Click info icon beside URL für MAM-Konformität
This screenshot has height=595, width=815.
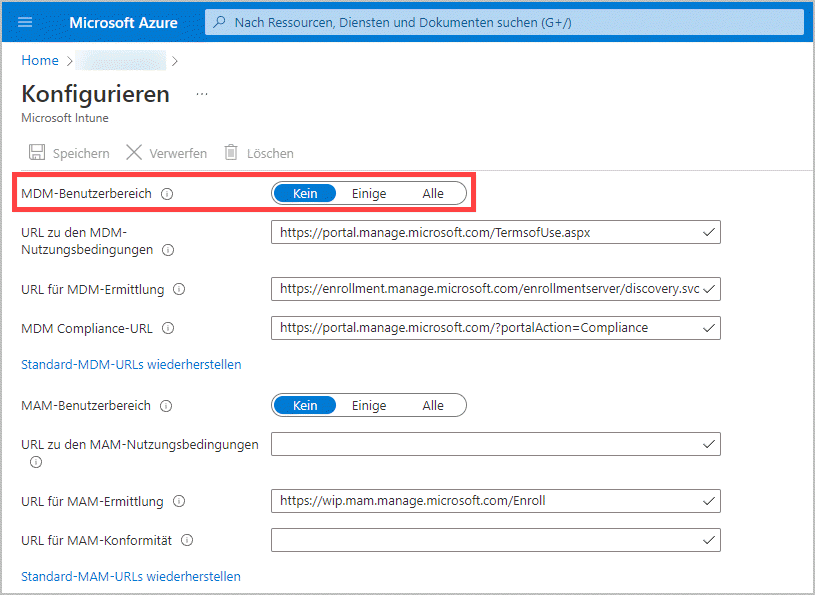click(x=187, y=540)
